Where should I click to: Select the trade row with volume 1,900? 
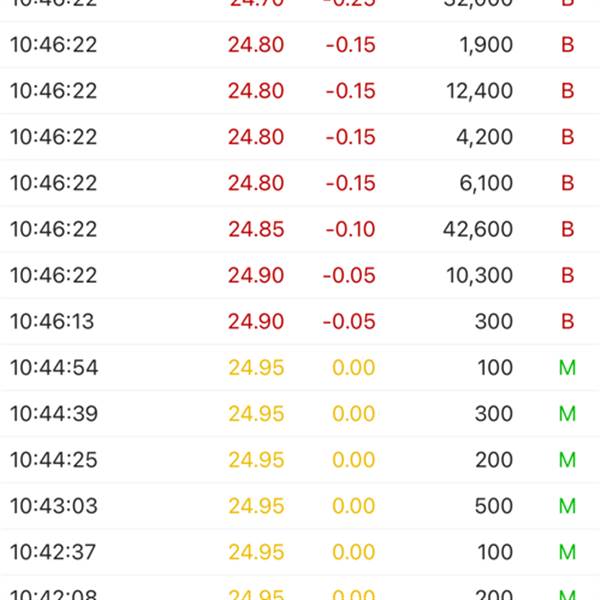click(x=300, y=45)
